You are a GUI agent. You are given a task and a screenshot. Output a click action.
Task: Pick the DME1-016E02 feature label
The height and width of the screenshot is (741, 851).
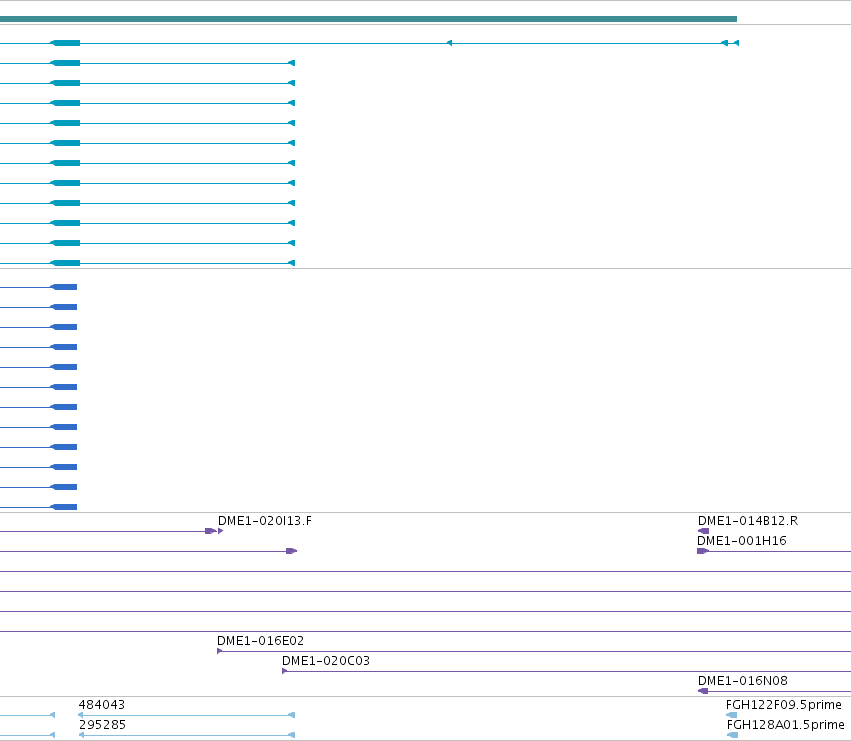click(261, 641)
